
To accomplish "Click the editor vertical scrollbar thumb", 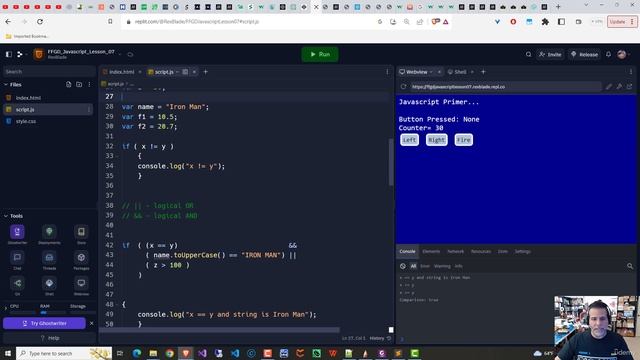I will tap(391, 161).
